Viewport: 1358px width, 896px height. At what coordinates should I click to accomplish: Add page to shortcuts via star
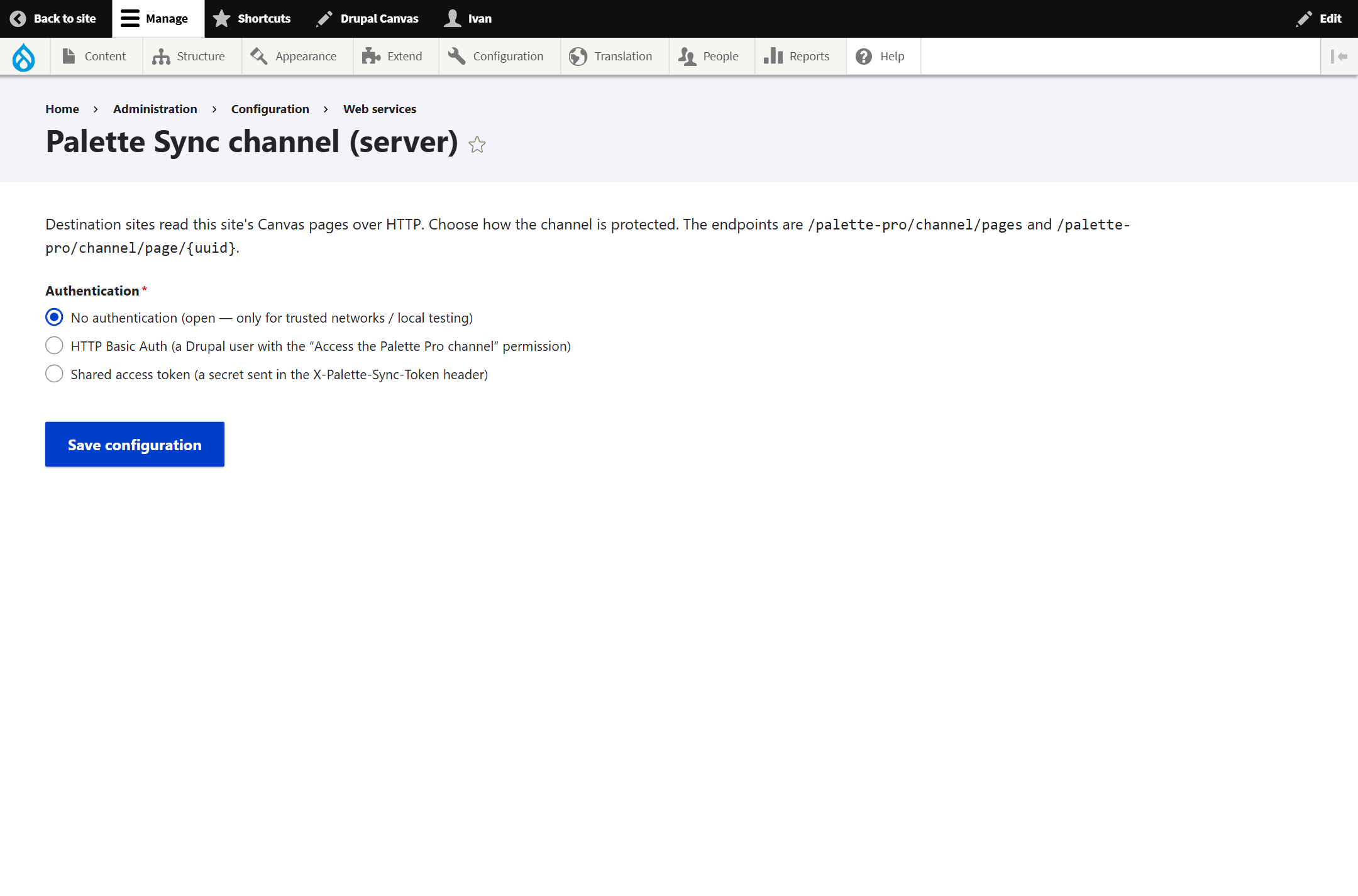[477, 145]
